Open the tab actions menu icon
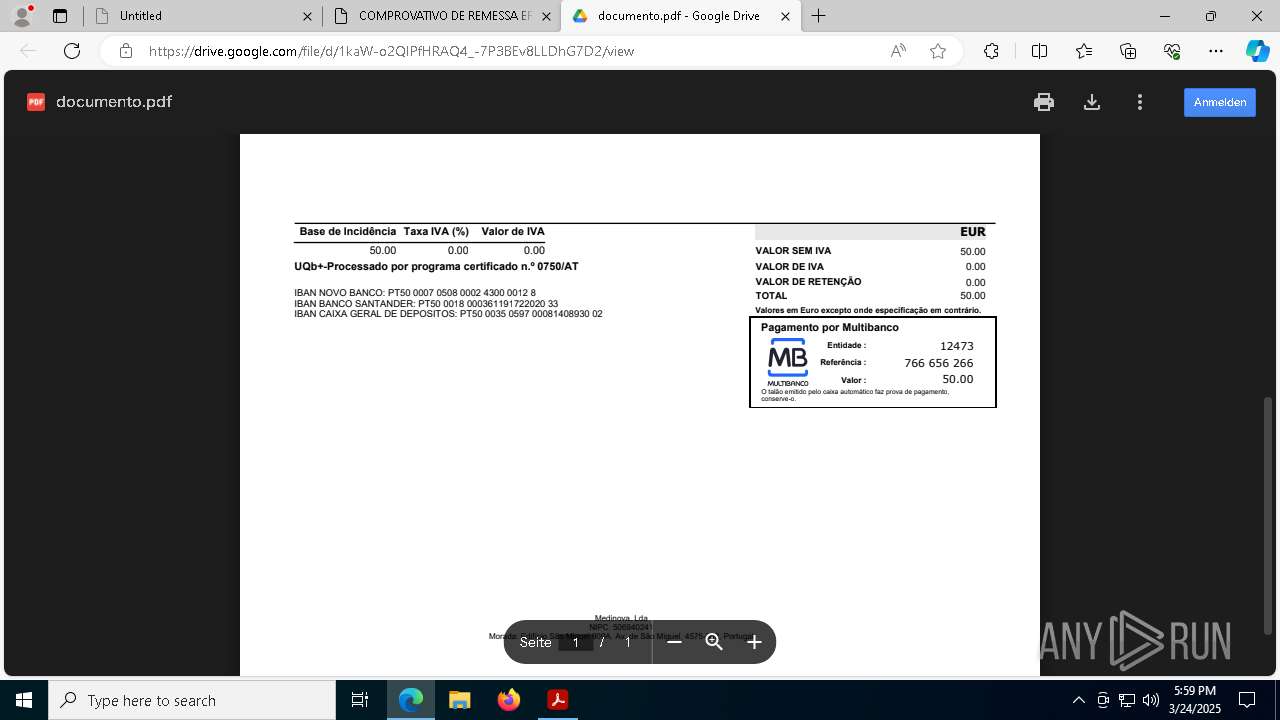The image size is (1280, 720). tap(60, 16)
